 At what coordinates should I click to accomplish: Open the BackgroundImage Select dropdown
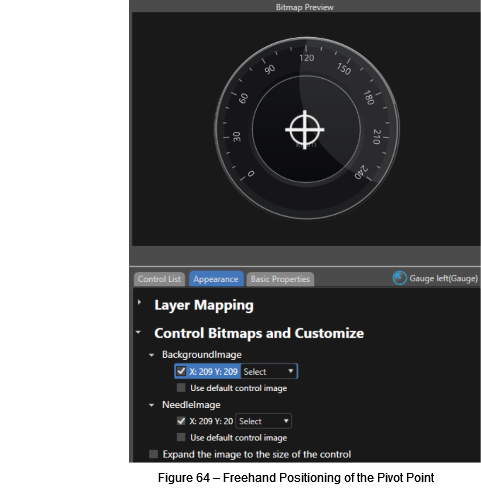click(269, 371)
